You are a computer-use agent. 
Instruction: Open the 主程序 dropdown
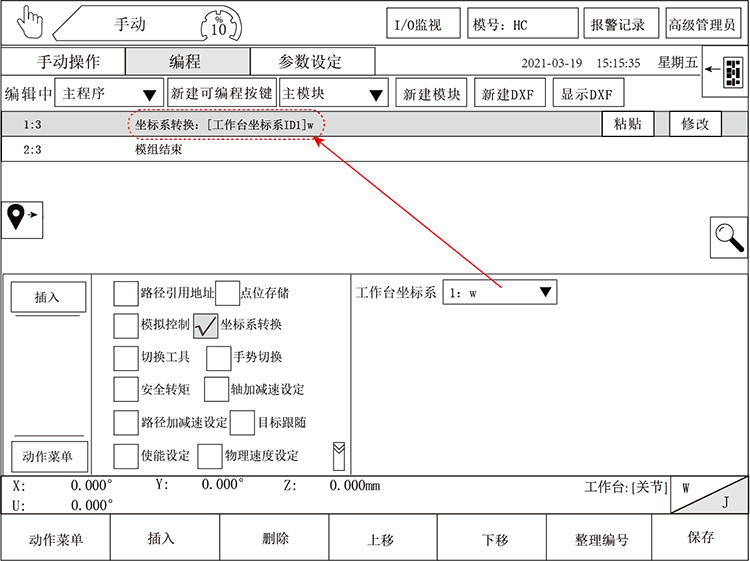tap(110, 95)
